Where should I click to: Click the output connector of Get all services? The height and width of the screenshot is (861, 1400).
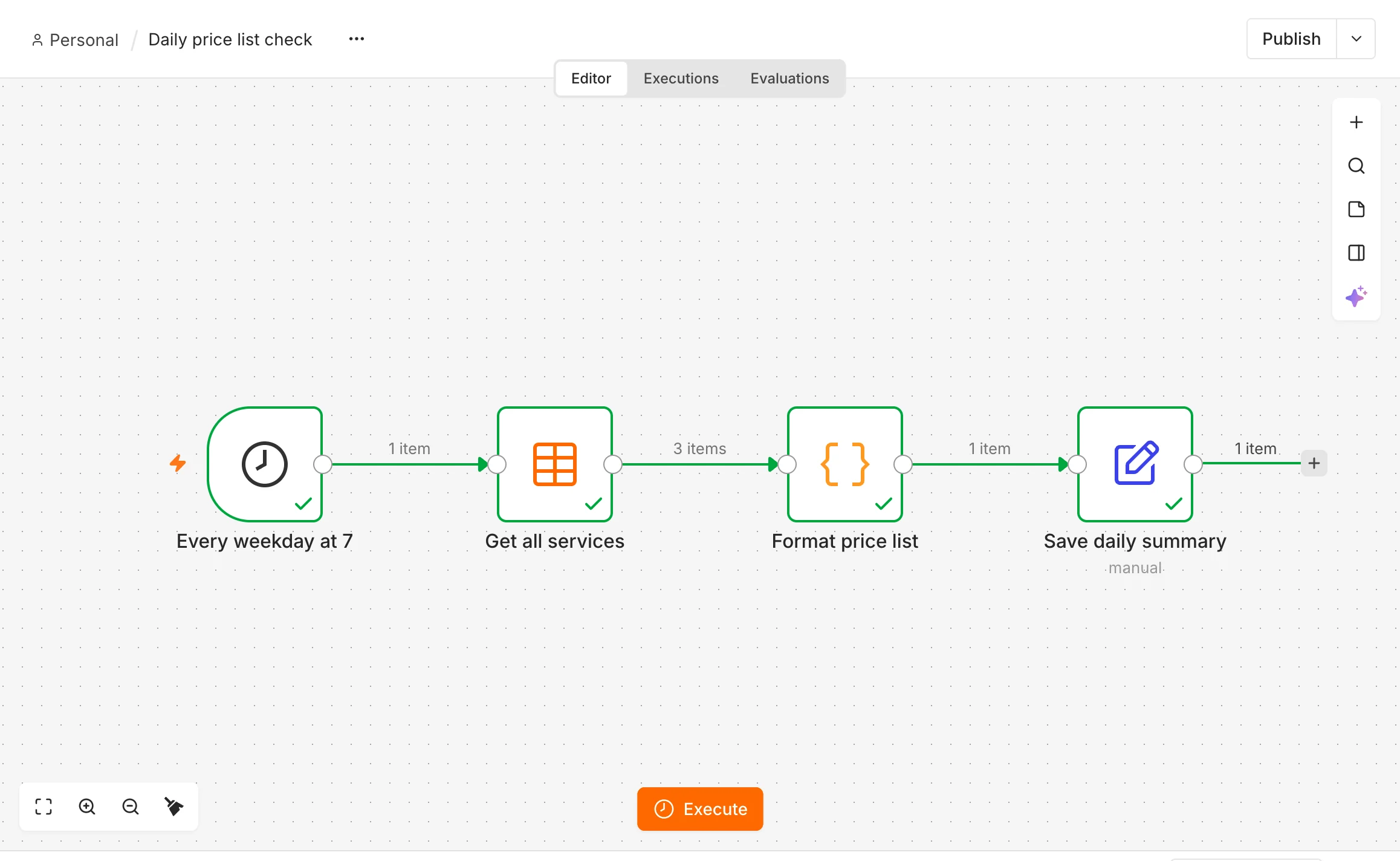[613, 464]
